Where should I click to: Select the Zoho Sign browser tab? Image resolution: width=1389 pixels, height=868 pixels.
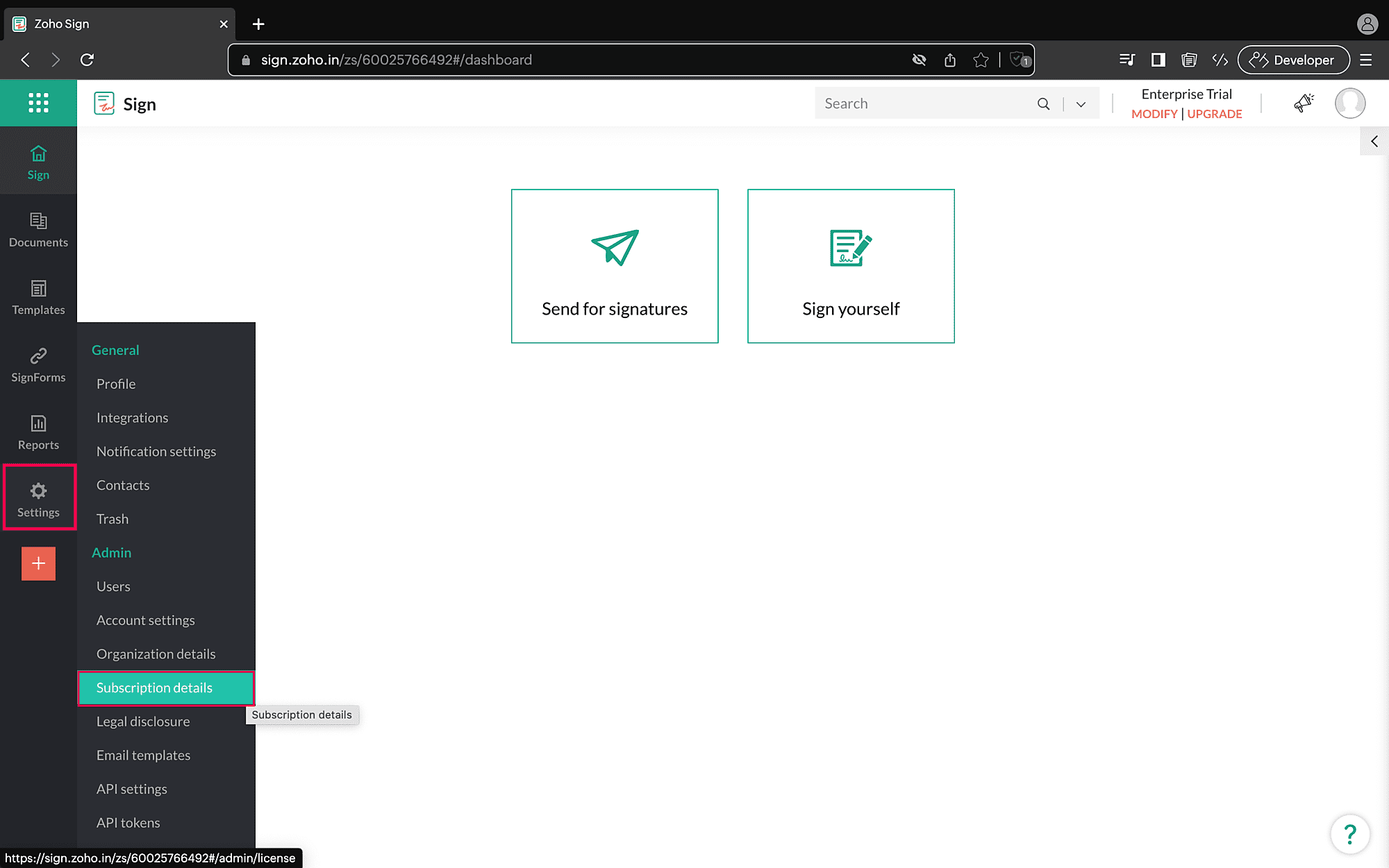pos(119,24)
